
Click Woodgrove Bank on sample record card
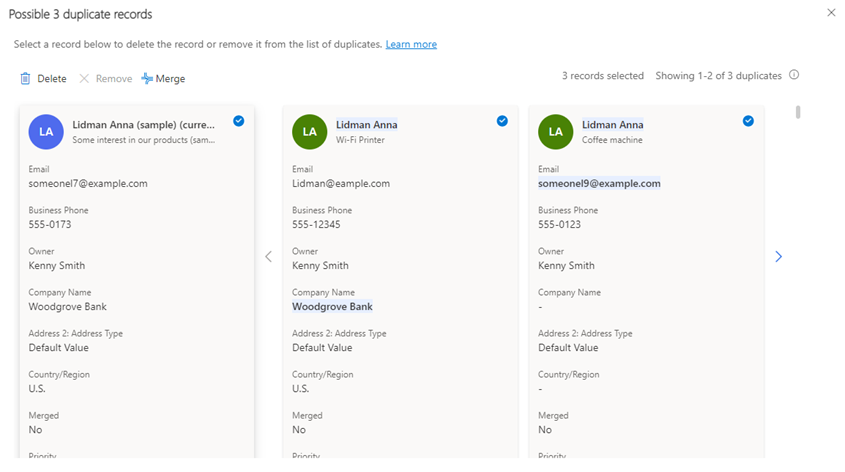pyautogui.click(x=67, y=307)
